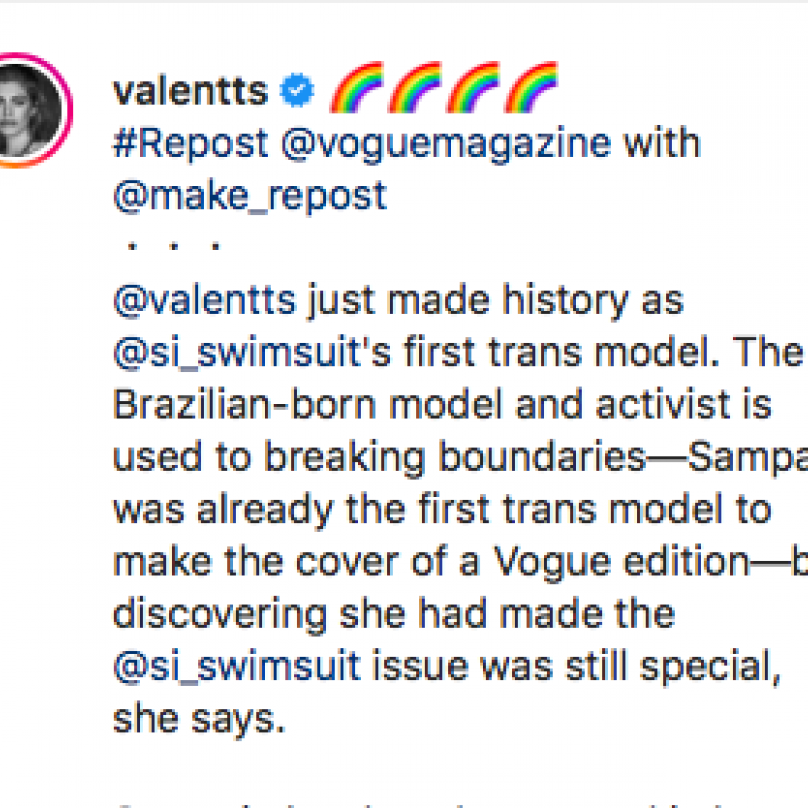Viewport: 808px width, 808px height.
Task: Open the @make_repost mention
Action: point(250,196)
